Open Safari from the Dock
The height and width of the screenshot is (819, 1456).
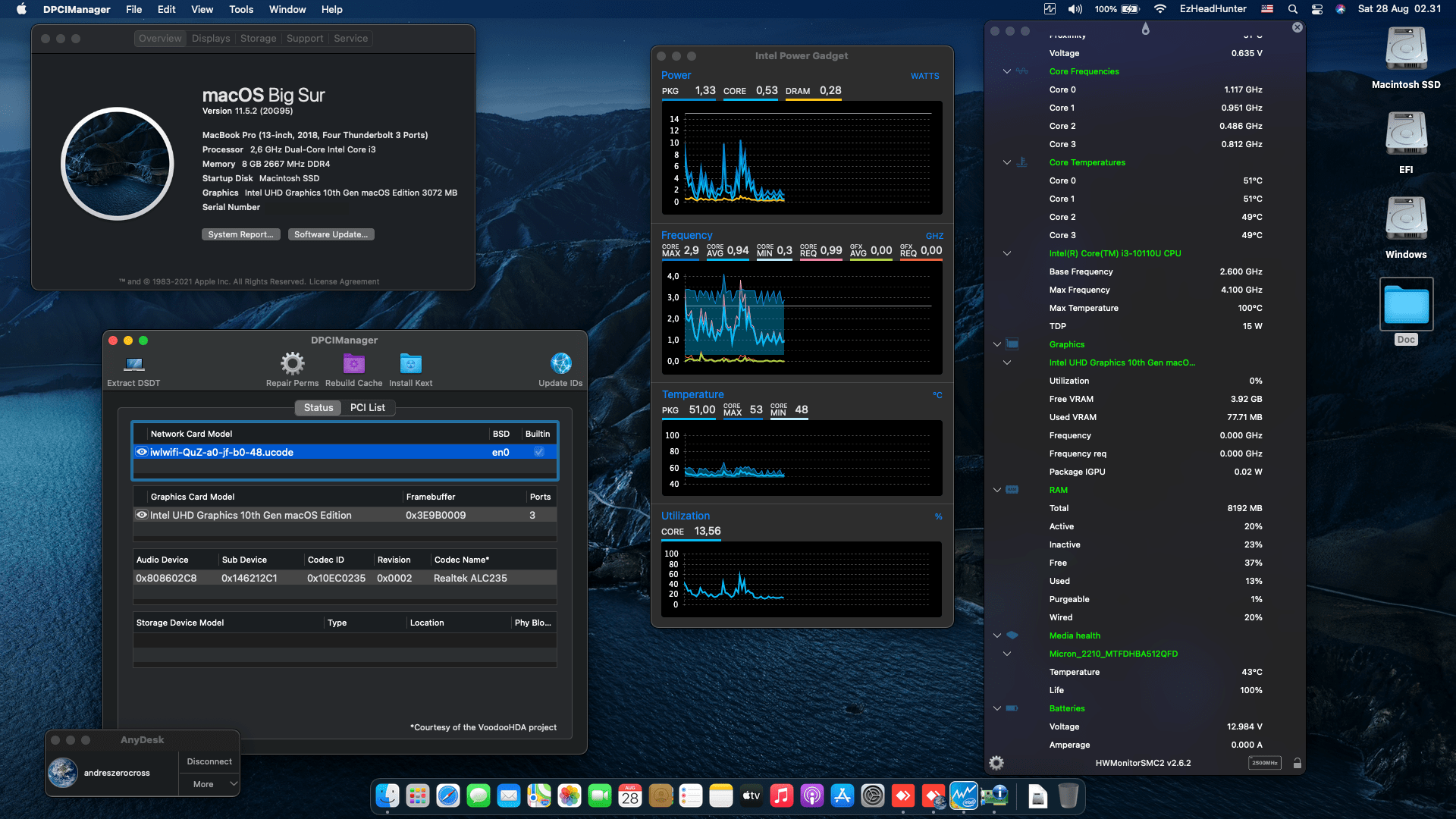click(448, 795)
